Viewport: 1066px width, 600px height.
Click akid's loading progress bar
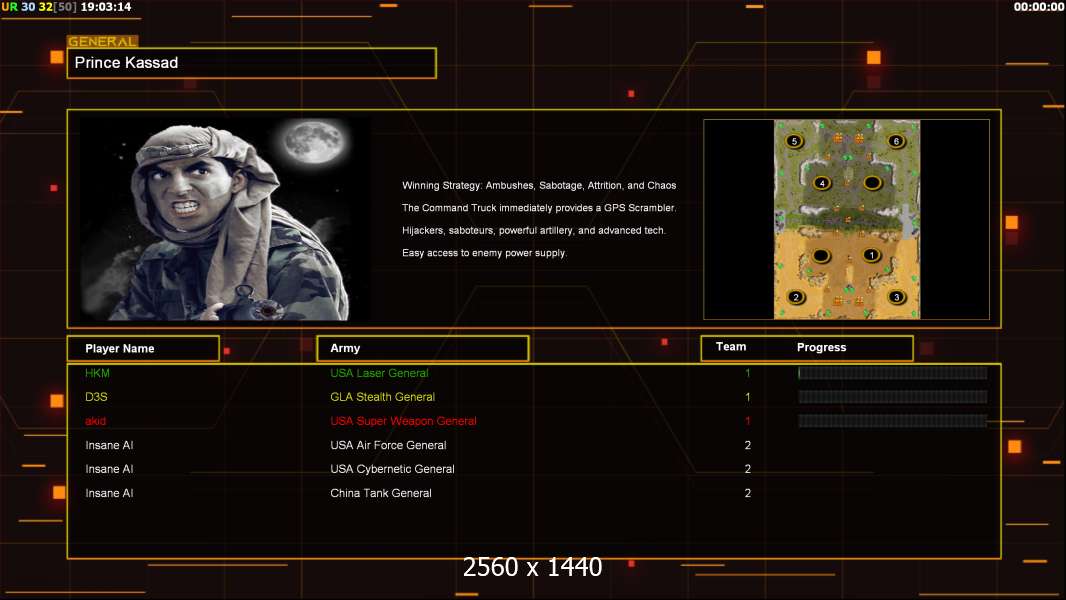[x=892, y=421]
